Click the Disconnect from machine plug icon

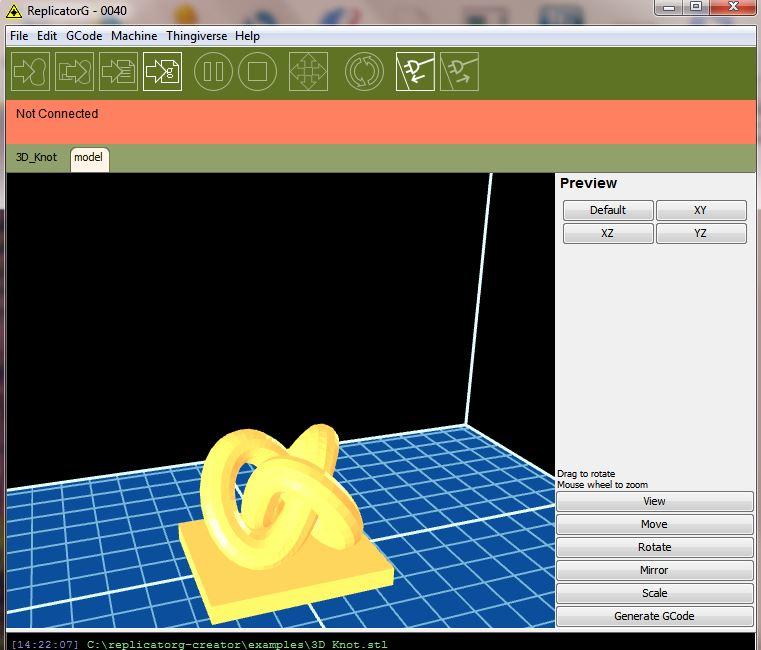459,72
